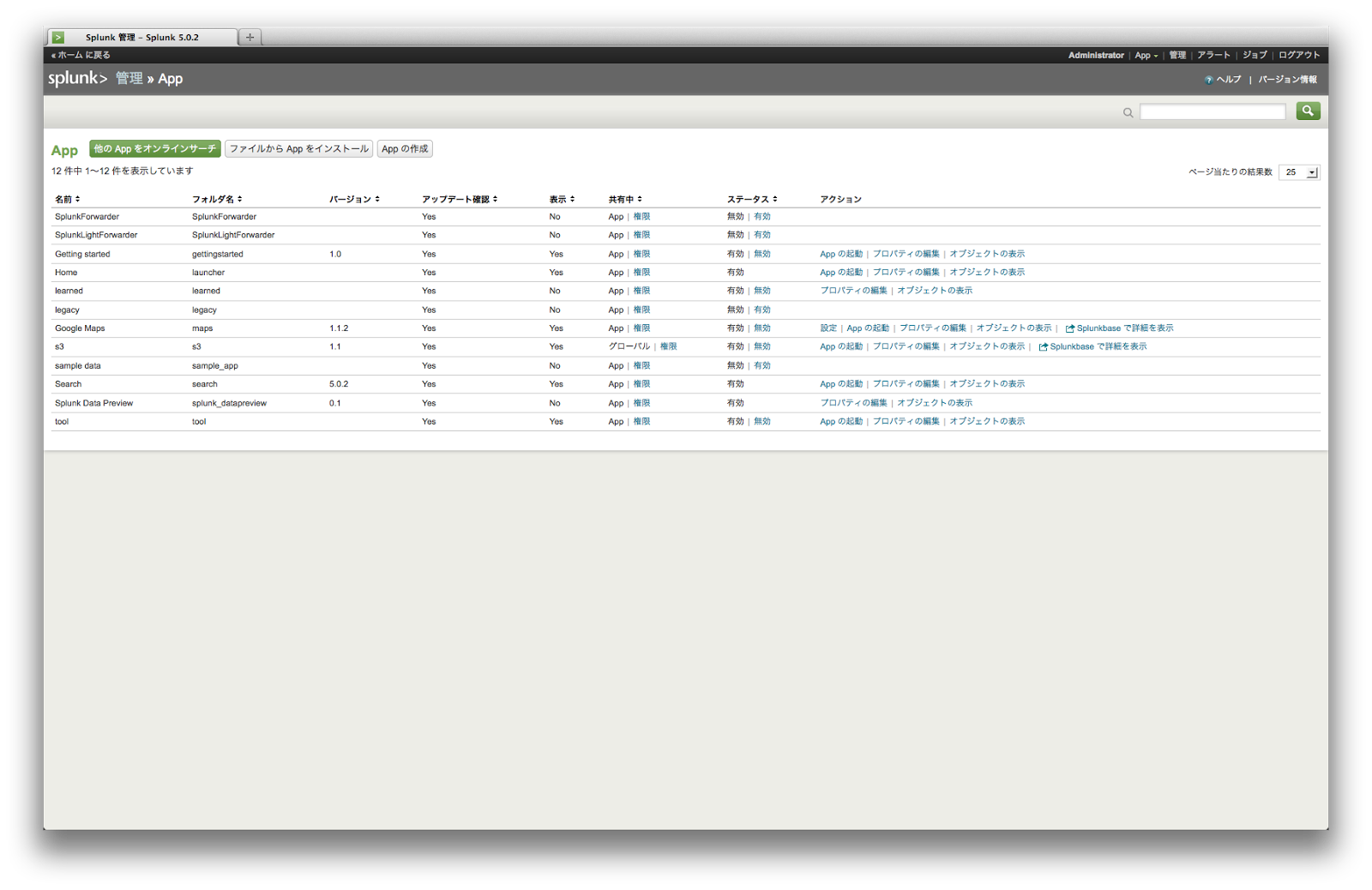Click オブジェクトの表示 for learned app
Image resolution: width=1372 pixels, height=890 pixels.
935,291
